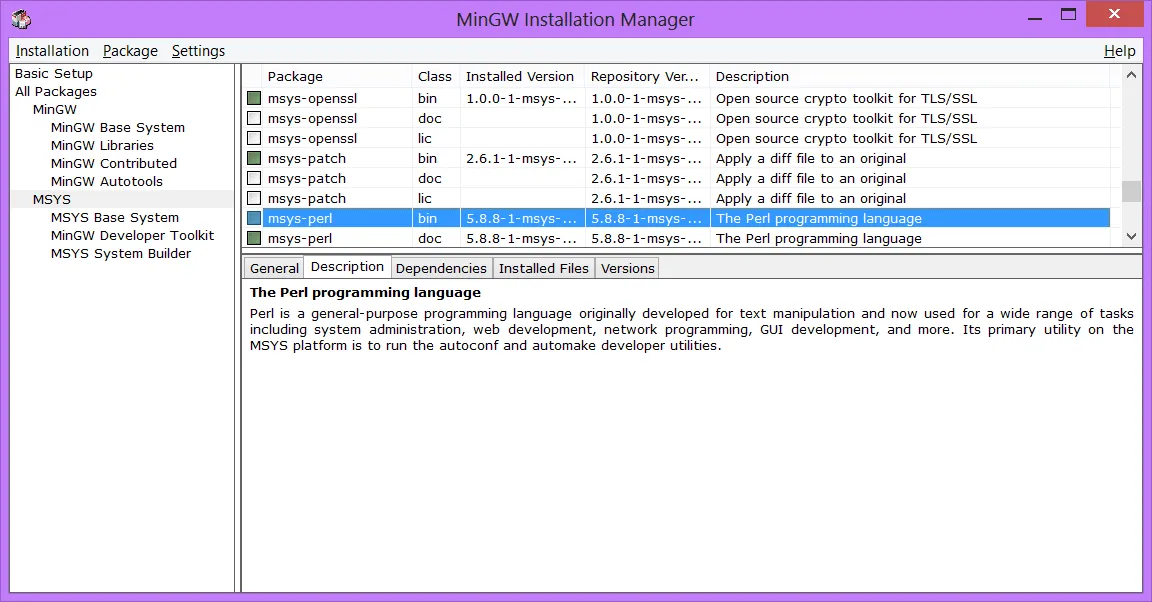Switch to the Dependencies tab
The image size is (1152, 602).
[441, 268]
